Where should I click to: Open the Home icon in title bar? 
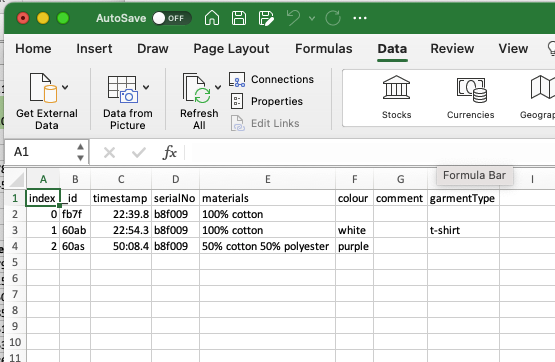pyautogui.click(x=212, y=18)
